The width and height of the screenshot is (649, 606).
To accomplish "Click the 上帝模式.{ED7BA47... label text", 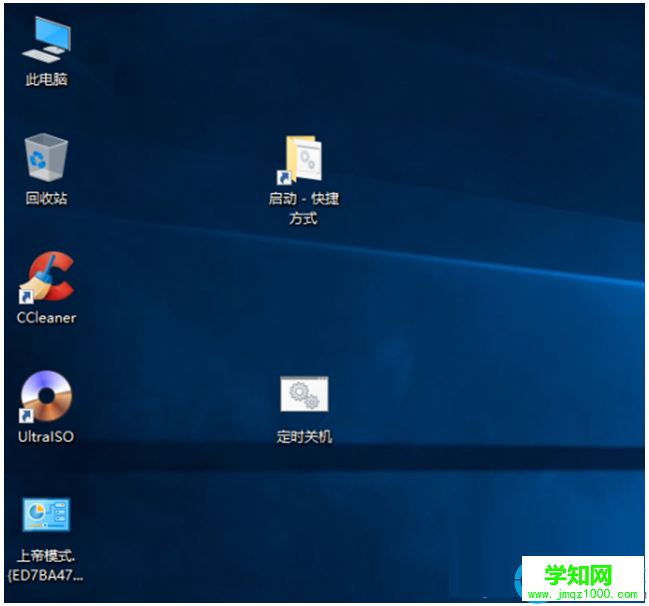I will (x=46, y=565).
